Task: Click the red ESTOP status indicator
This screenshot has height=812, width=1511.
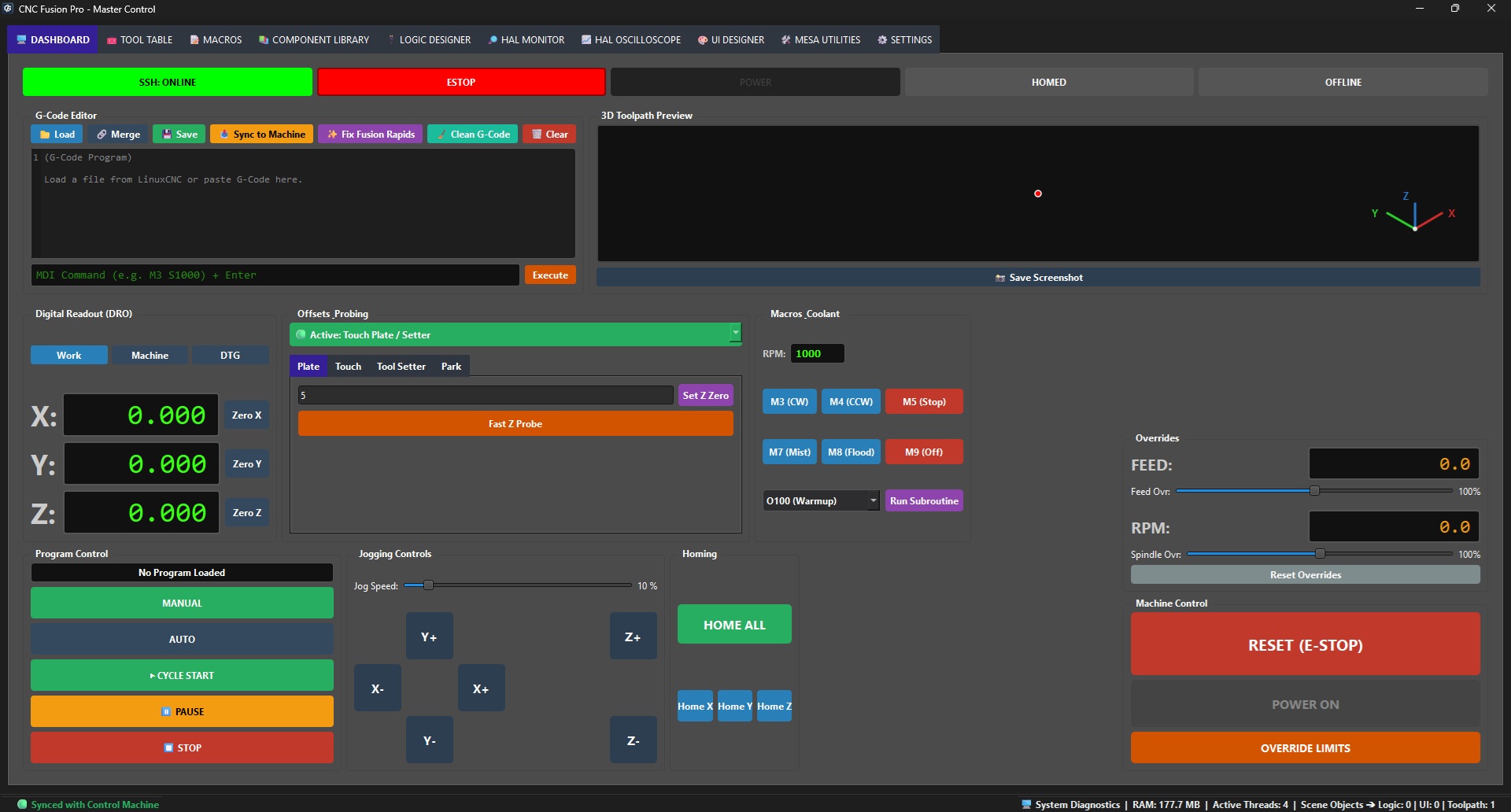Action: [x=461, y=82]
